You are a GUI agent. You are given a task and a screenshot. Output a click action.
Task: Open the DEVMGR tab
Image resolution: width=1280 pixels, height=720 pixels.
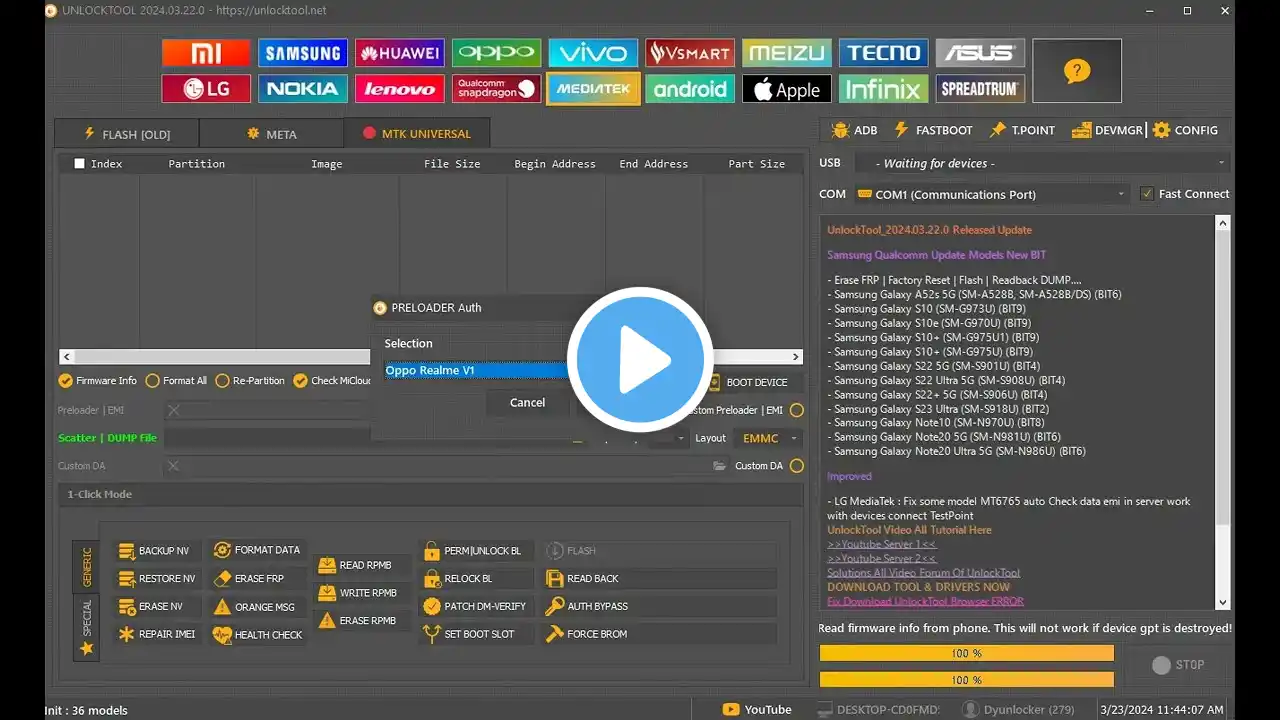(x=1107, y=130)
